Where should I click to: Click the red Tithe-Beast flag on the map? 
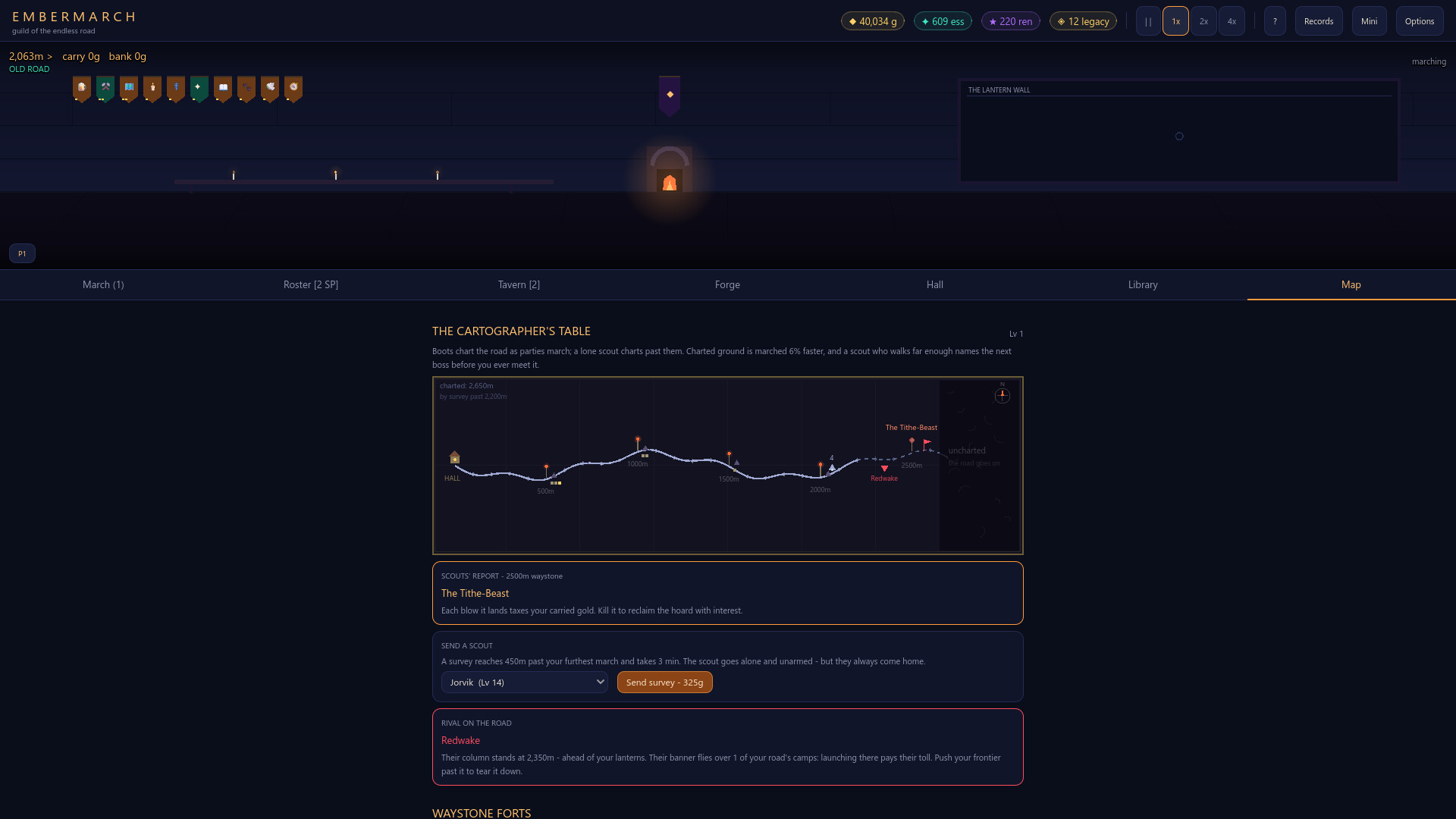(927, 444)
